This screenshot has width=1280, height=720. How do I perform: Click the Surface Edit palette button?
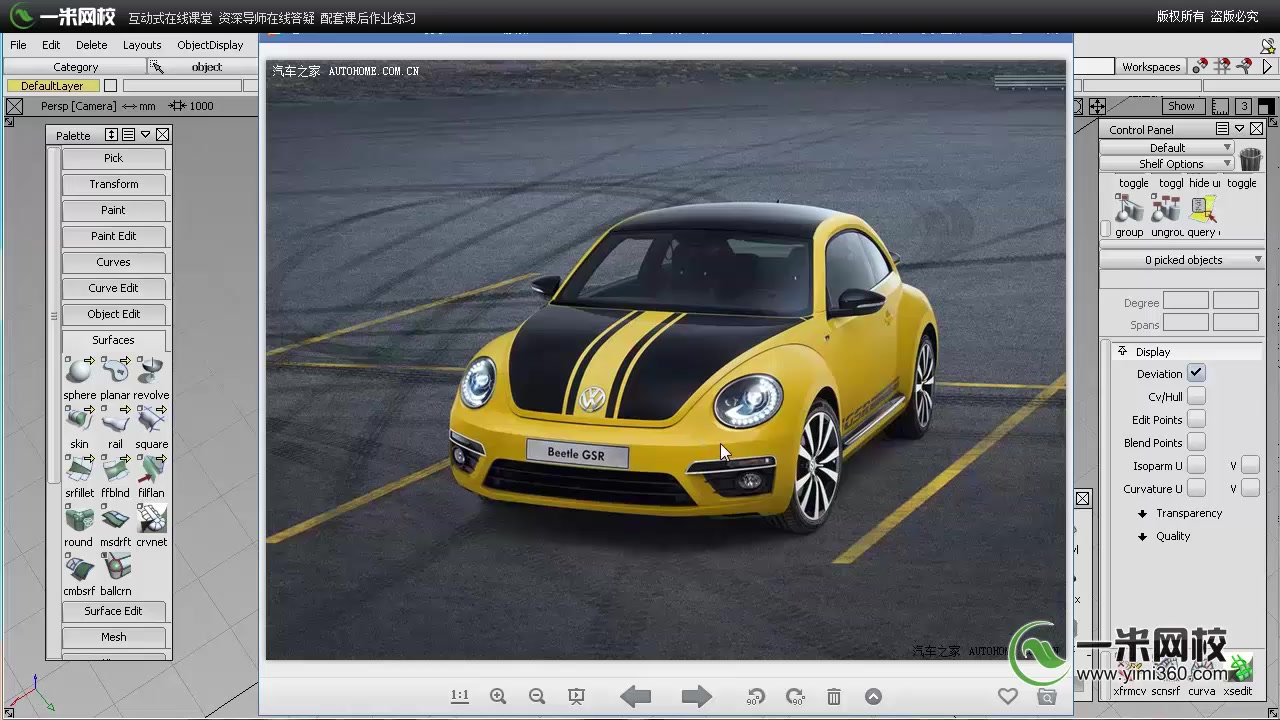(x=113, y=611)
